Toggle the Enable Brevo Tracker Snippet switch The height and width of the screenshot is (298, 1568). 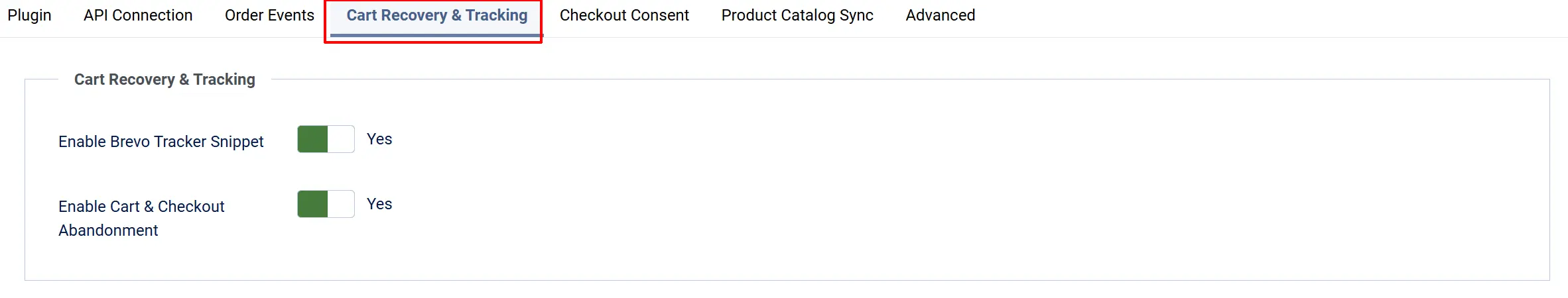point(326,139)
